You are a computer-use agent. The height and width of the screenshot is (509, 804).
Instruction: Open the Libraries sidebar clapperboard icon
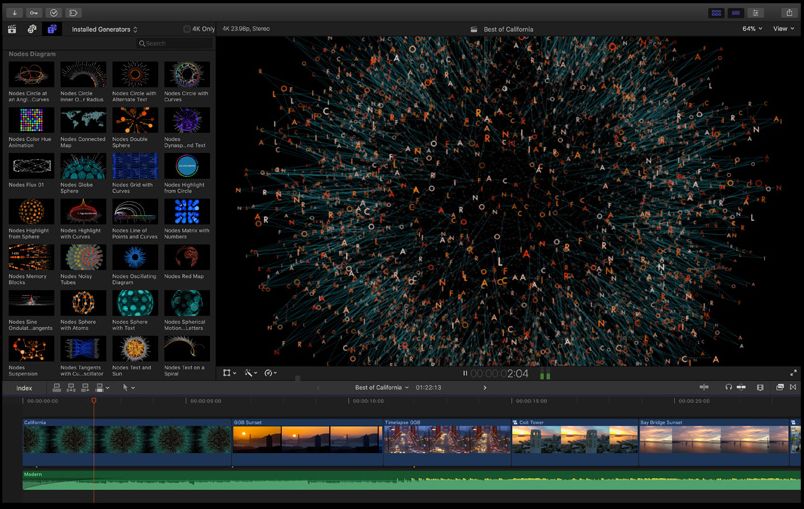point(13,29)
